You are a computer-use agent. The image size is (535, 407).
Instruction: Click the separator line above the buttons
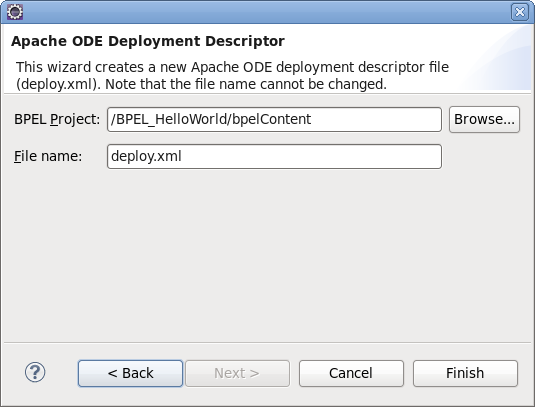click(268, 342)
